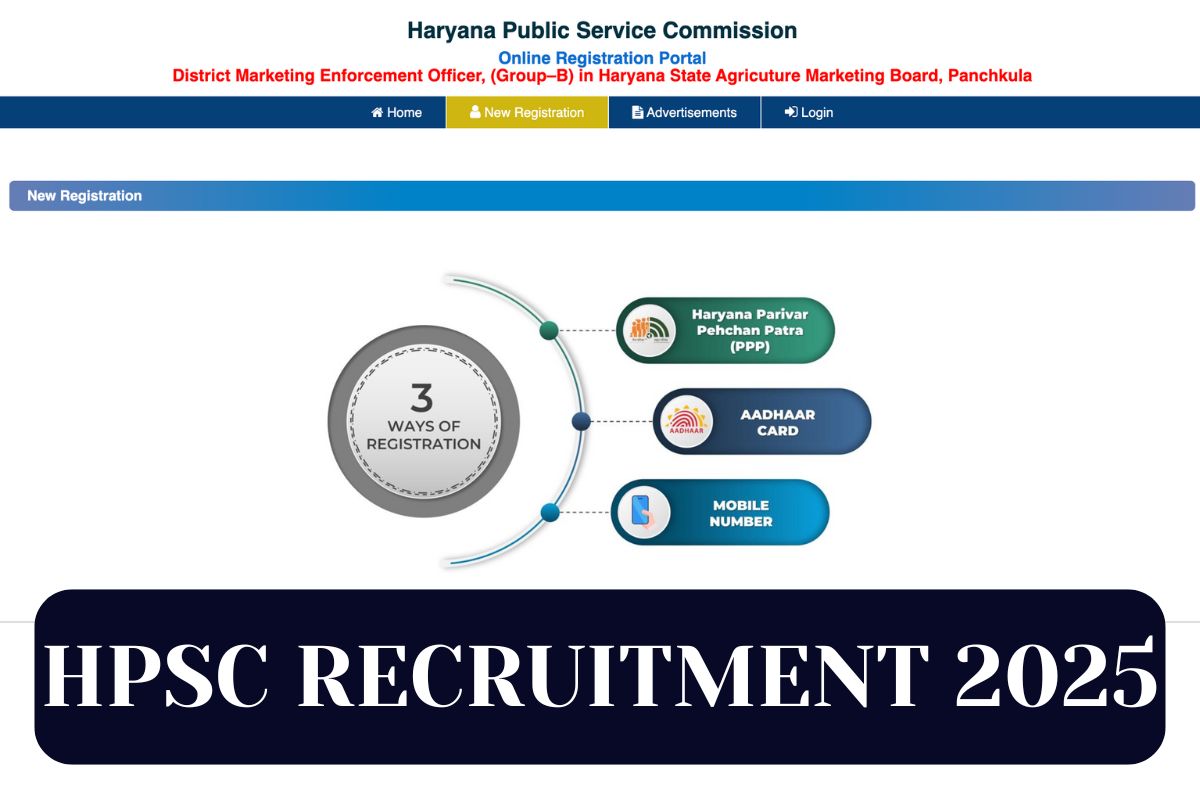Viewport: 1200px width, 800px height.
Task: Click the Parivar Pehchan Patra family logo icon
Action: pos(651,330)
